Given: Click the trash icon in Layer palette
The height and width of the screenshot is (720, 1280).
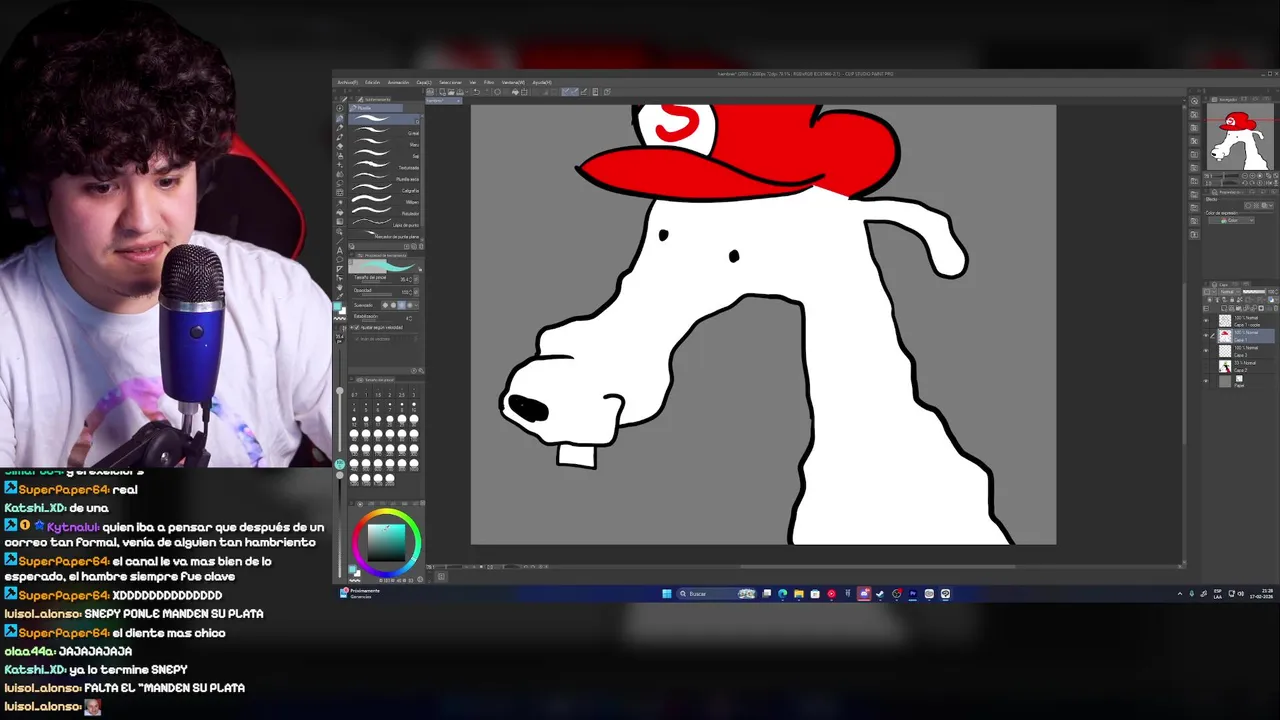Looking at the screenshot, I should [x=1275, y=308].
